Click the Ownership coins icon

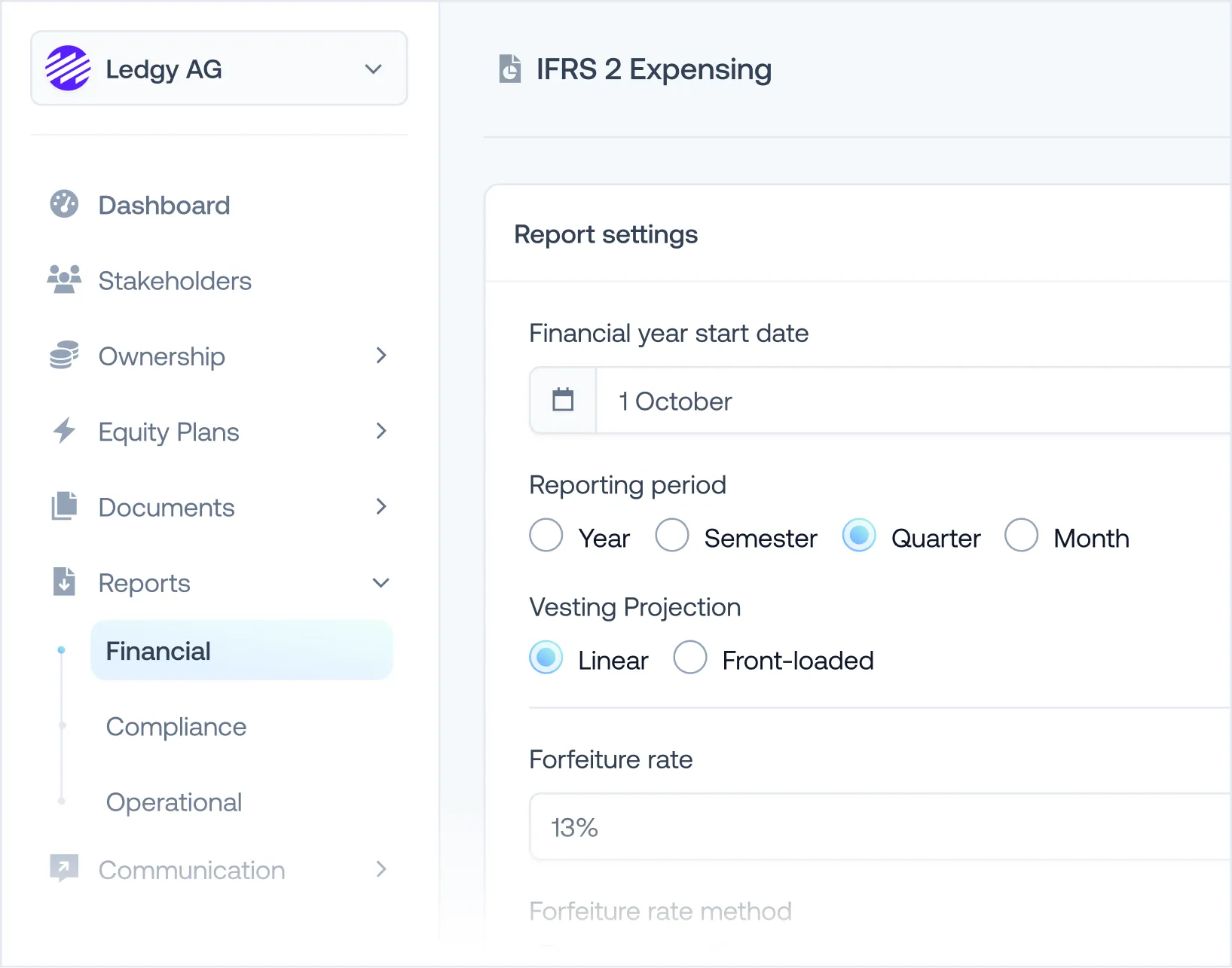64,356
